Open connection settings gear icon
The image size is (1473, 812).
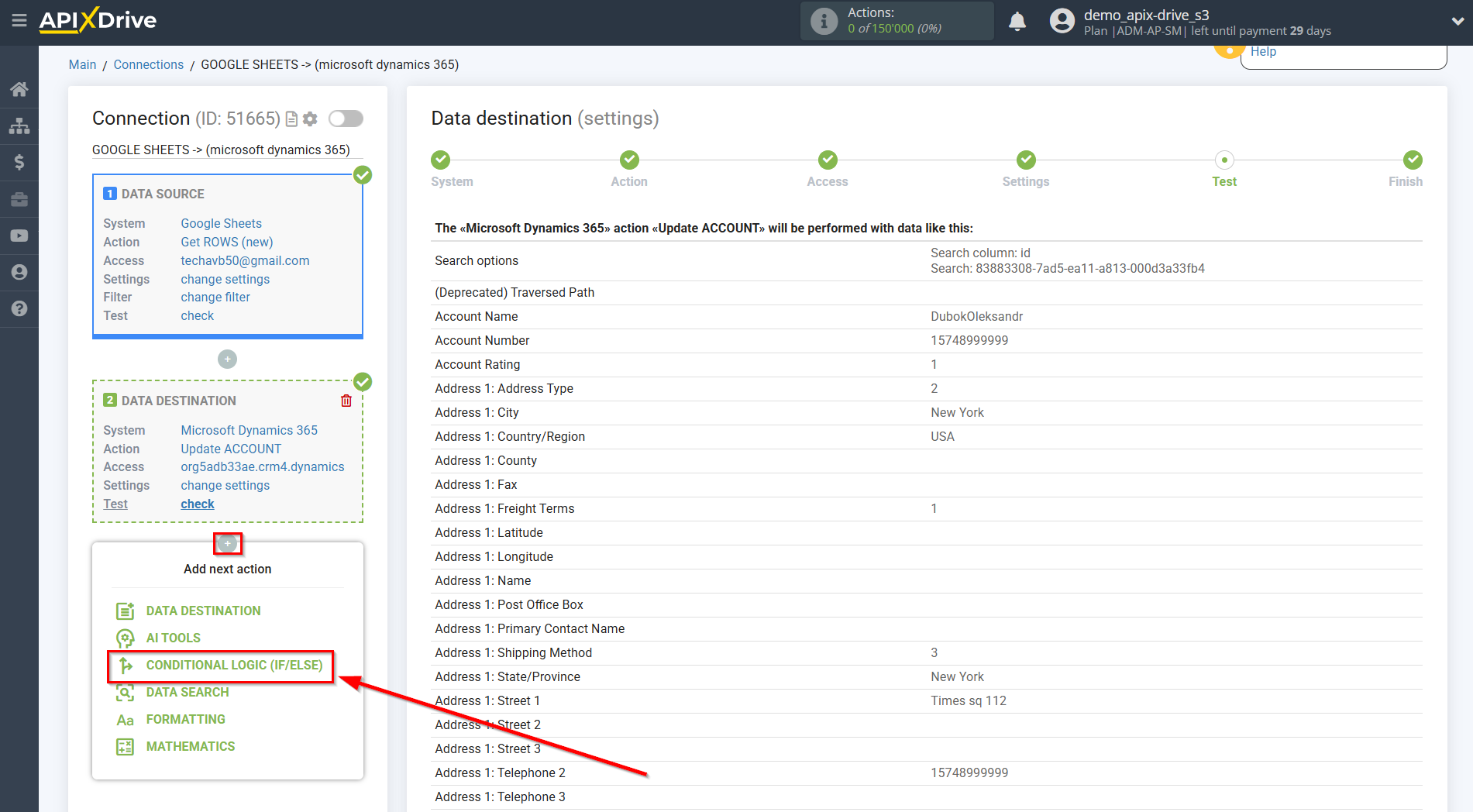310,119
